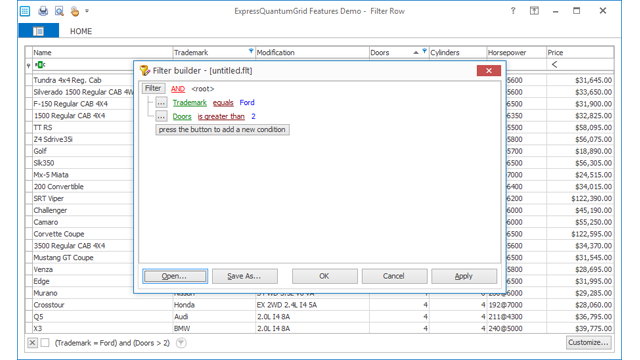Click the AND group operator link
Image resolution: width=640 pixels, height=360 pixels.
[178, 89]
